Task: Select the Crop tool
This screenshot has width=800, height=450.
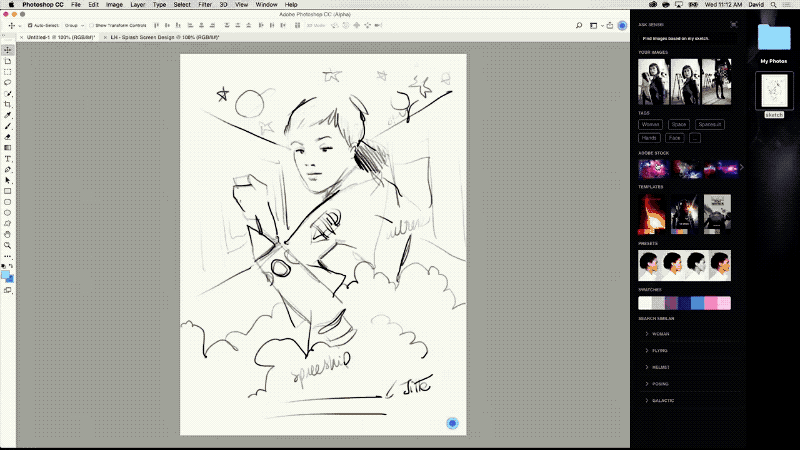Action: click(8, 105)
